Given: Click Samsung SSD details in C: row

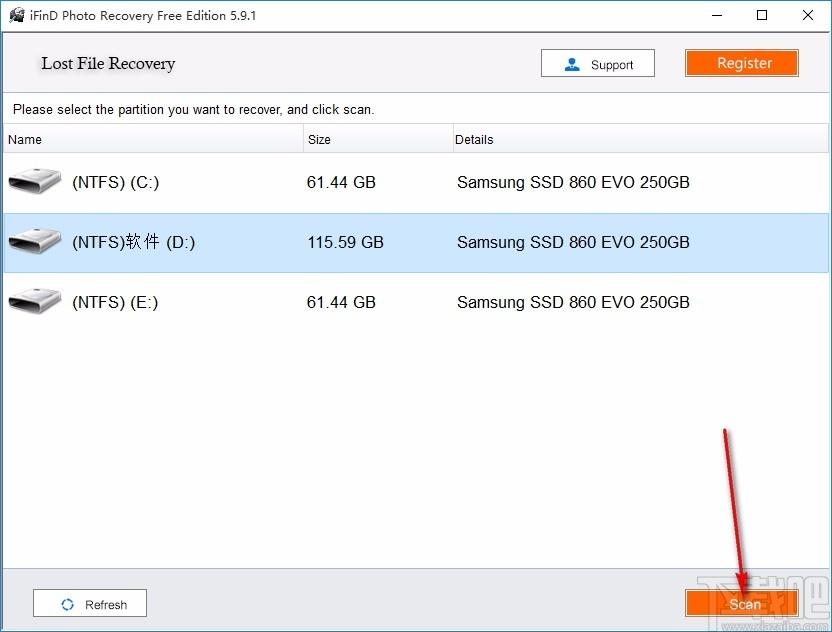Looking at the screenshot, I should [573, 182].
